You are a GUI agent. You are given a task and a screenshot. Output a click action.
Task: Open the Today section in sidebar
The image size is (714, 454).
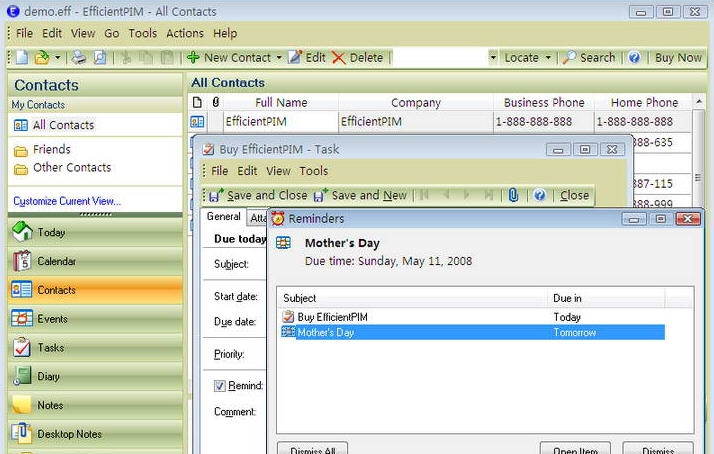[95, 232]
